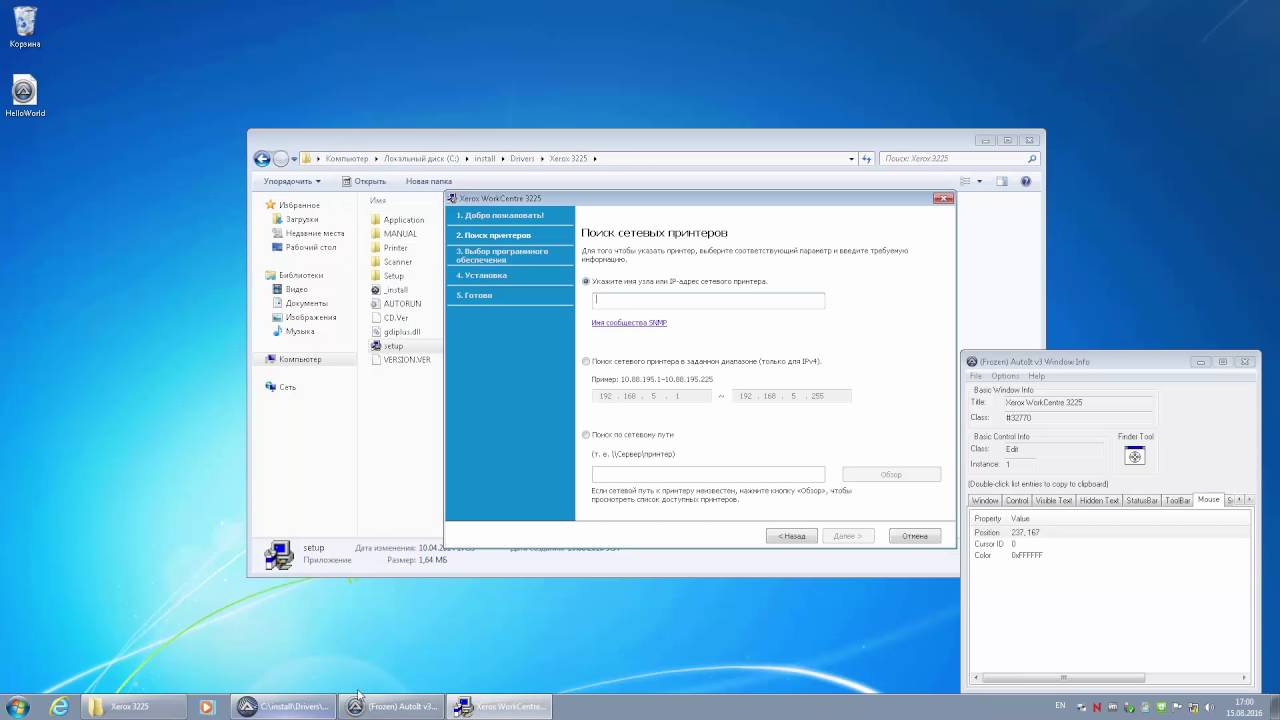The height and width of the screenshot is (720, 1280).
Task: Click the Position row in AutoIt list
Action: (1110, 533)
